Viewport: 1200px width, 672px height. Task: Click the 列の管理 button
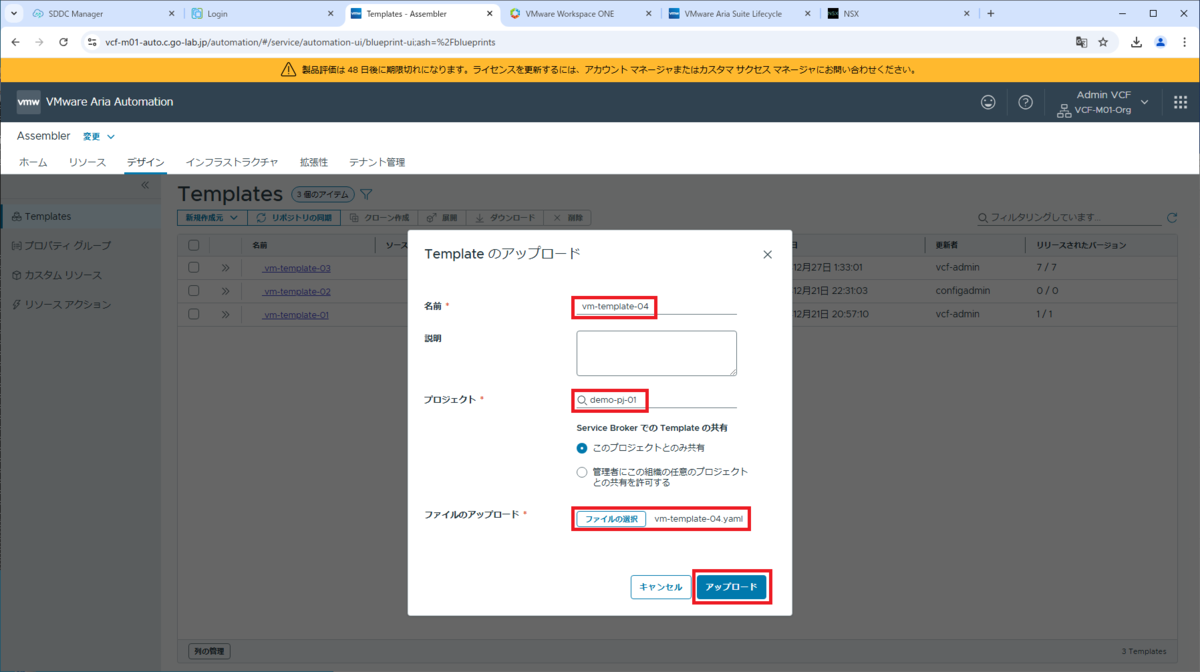coord(209,651)
